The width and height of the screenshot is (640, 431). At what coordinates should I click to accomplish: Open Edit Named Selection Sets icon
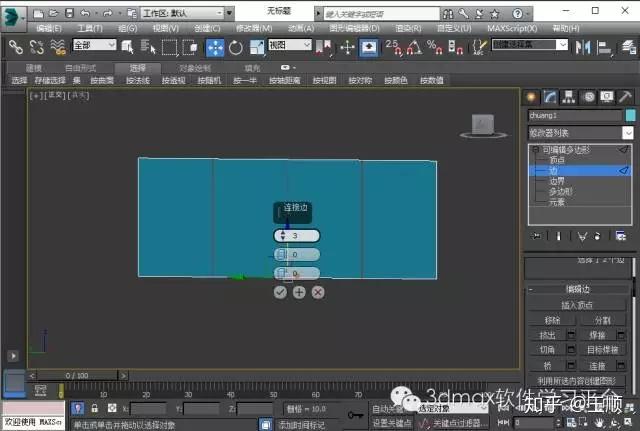point(479,47)
